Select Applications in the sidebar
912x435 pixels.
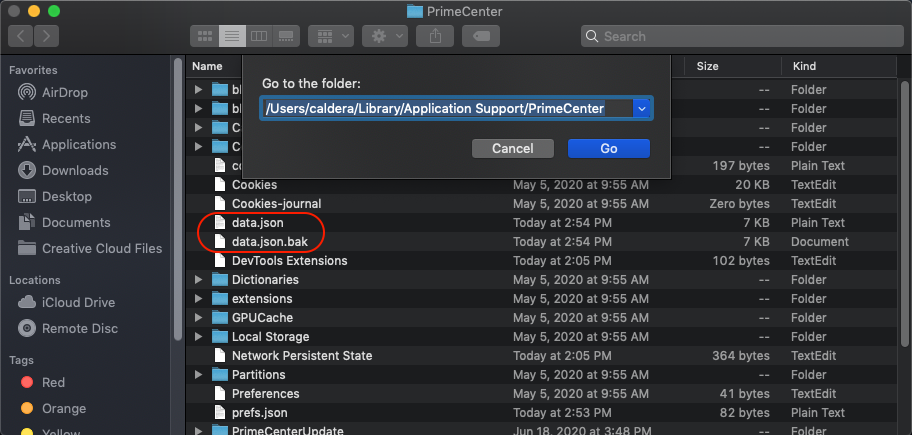(x=79, y=144)
